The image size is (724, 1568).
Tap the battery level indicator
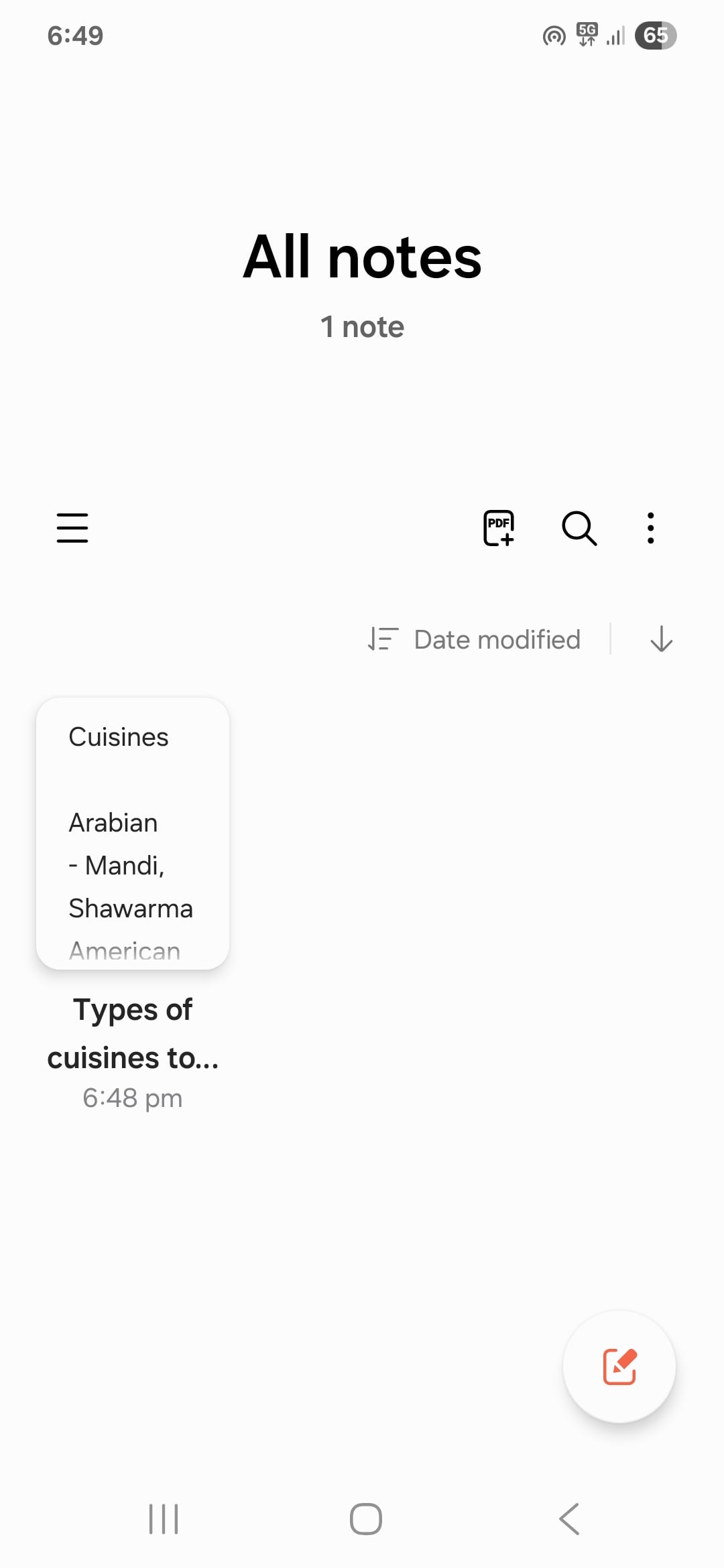656,36
